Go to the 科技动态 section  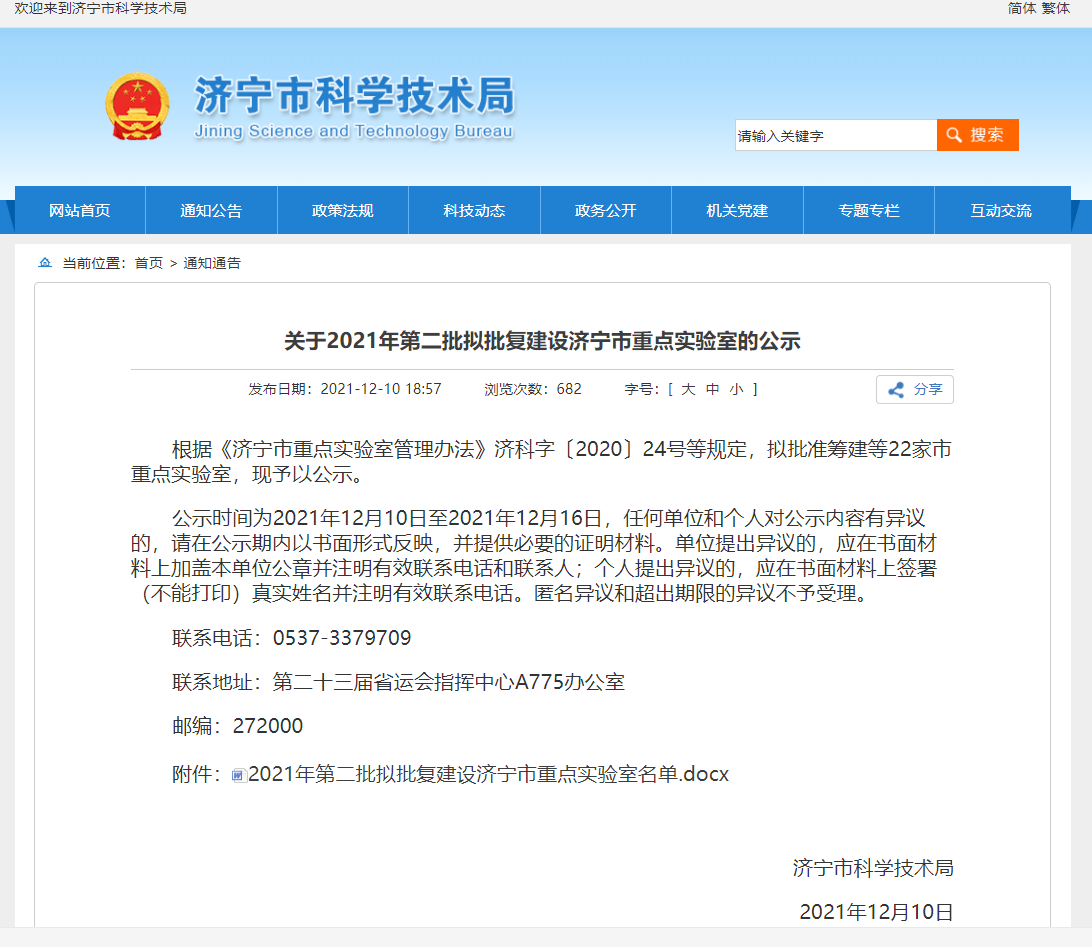474,210
